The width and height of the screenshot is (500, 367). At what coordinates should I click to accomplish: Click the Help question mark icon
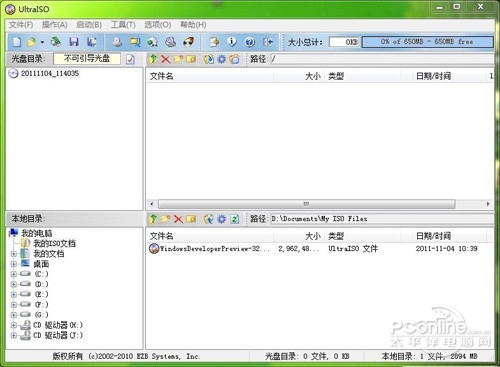[250, 42]
